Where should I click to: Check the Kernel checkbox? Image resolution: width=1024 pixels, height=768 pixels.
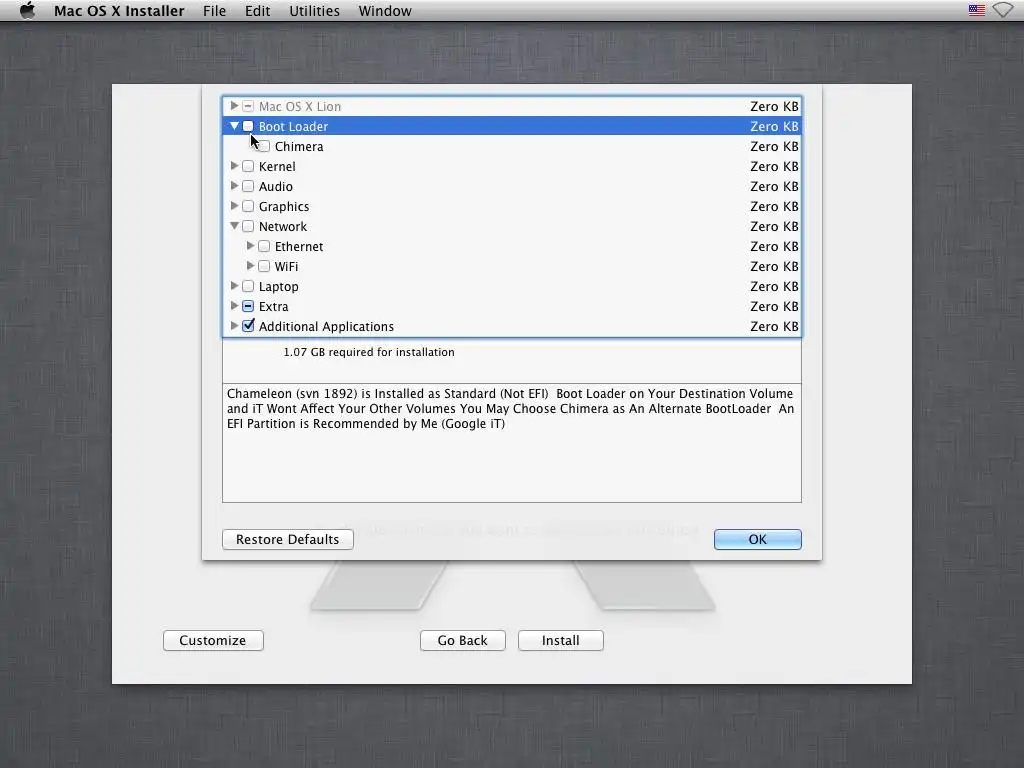point(248,167)
